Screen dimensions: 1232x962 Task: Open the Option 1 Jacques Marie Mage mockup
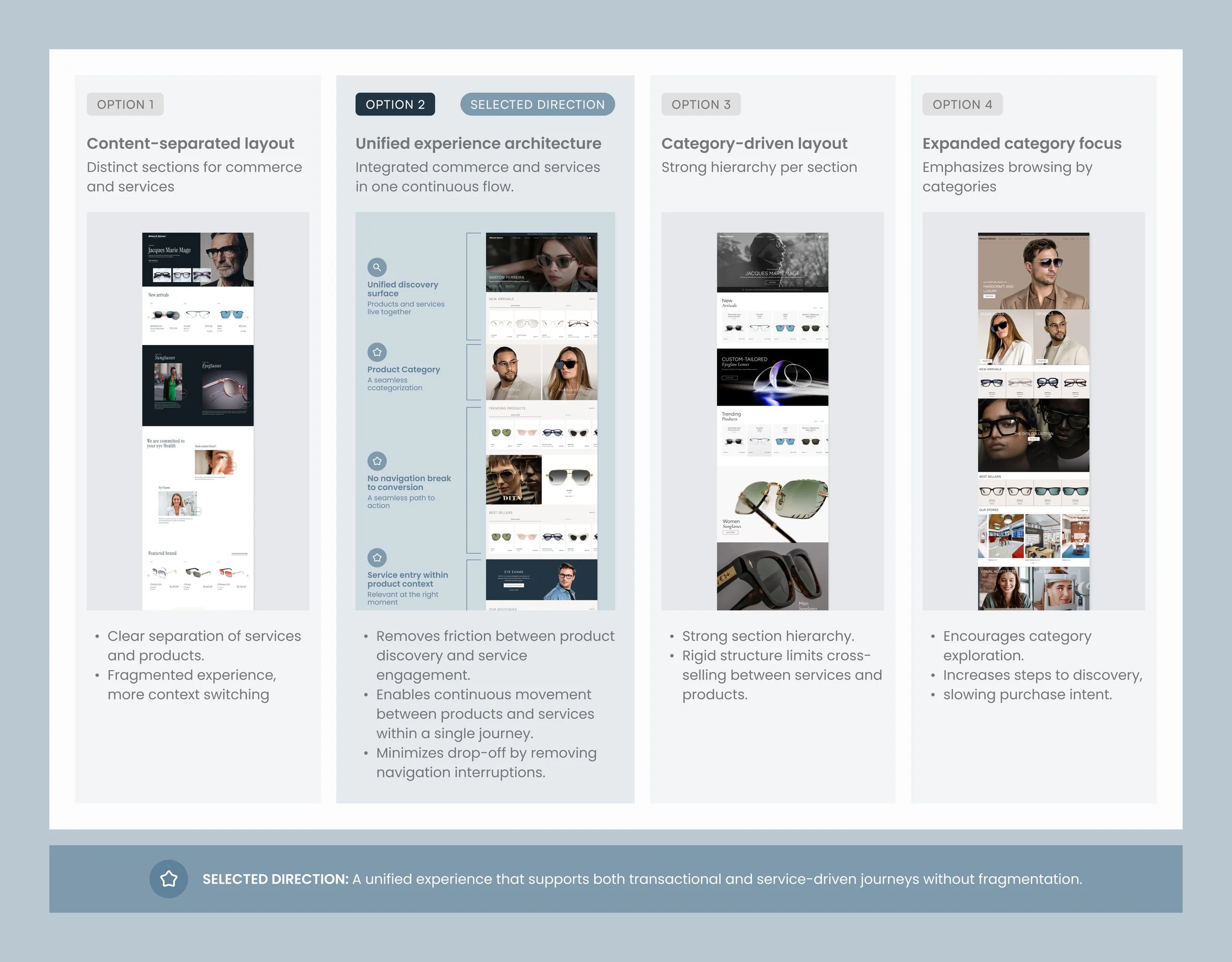(198, 260)
